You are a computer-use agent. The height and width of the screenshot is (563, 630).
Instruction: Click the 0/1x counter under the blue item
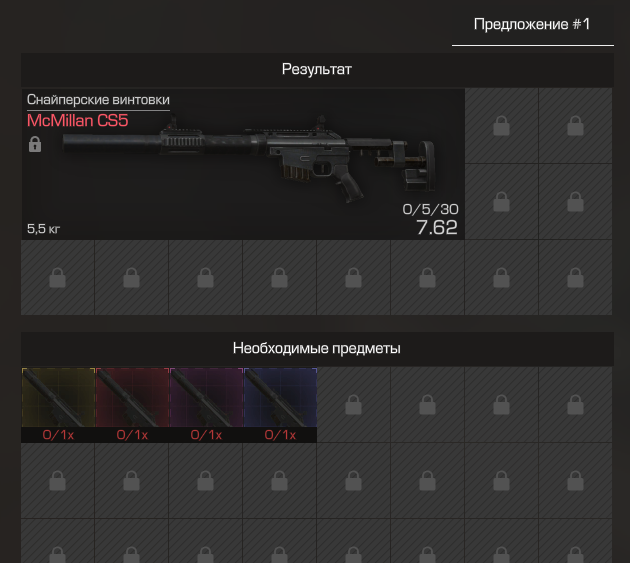point(280,435)
